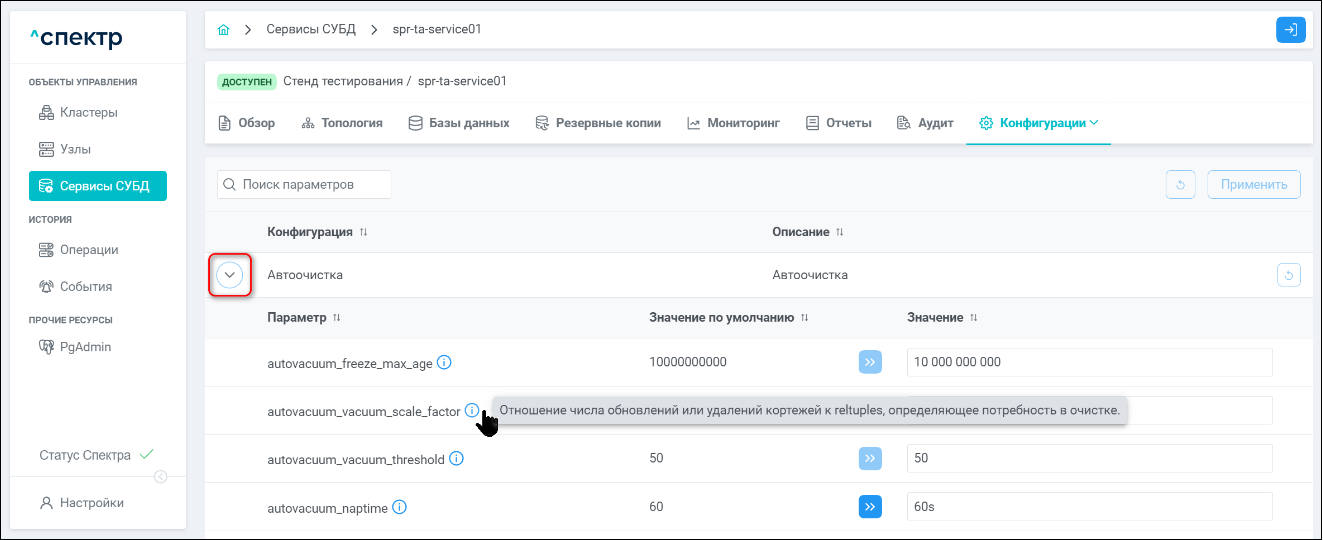Collapse the Автоочистка configuration group

coord(230,275)
